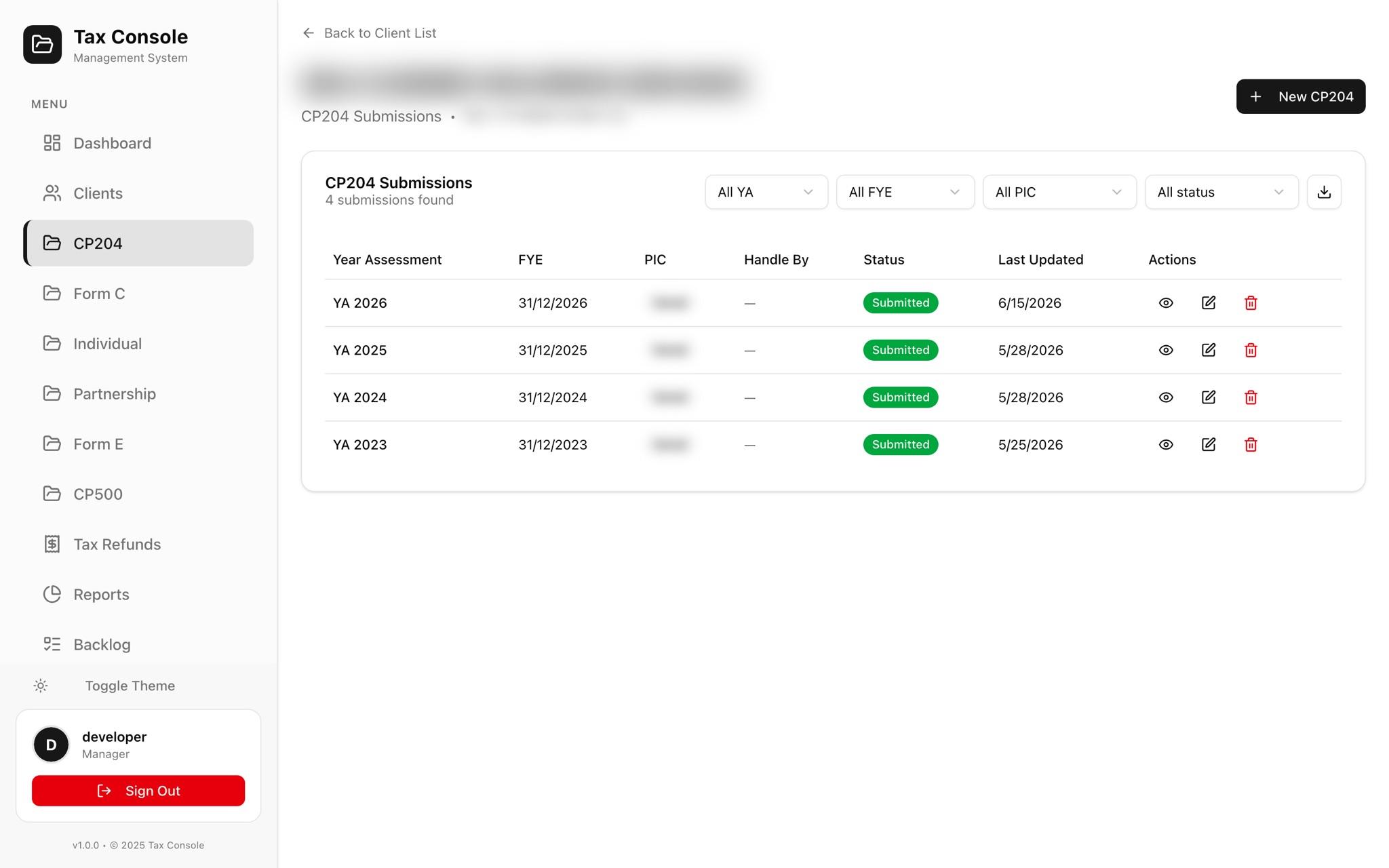Click the FYE date 31/12/2023
Image resolution: width=1389 pixels, height=868 pixels.
(x=553, y=445)
